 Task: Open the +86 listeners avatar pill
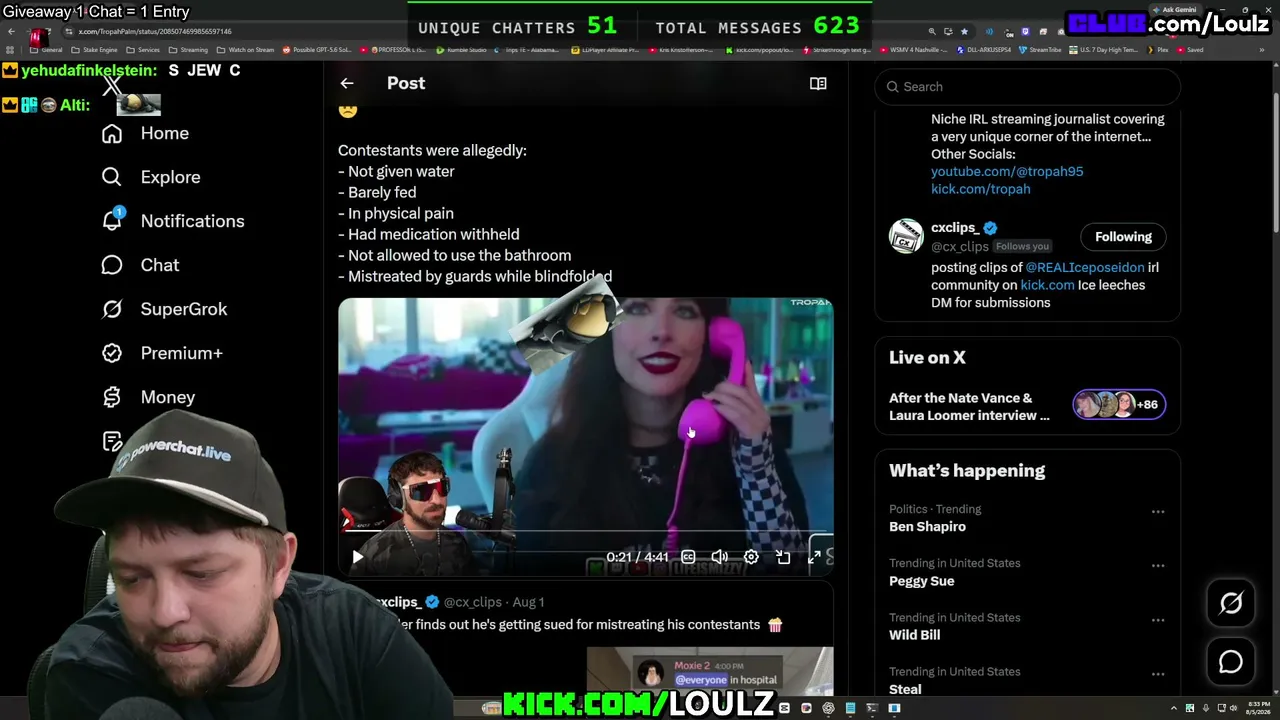1119,404
